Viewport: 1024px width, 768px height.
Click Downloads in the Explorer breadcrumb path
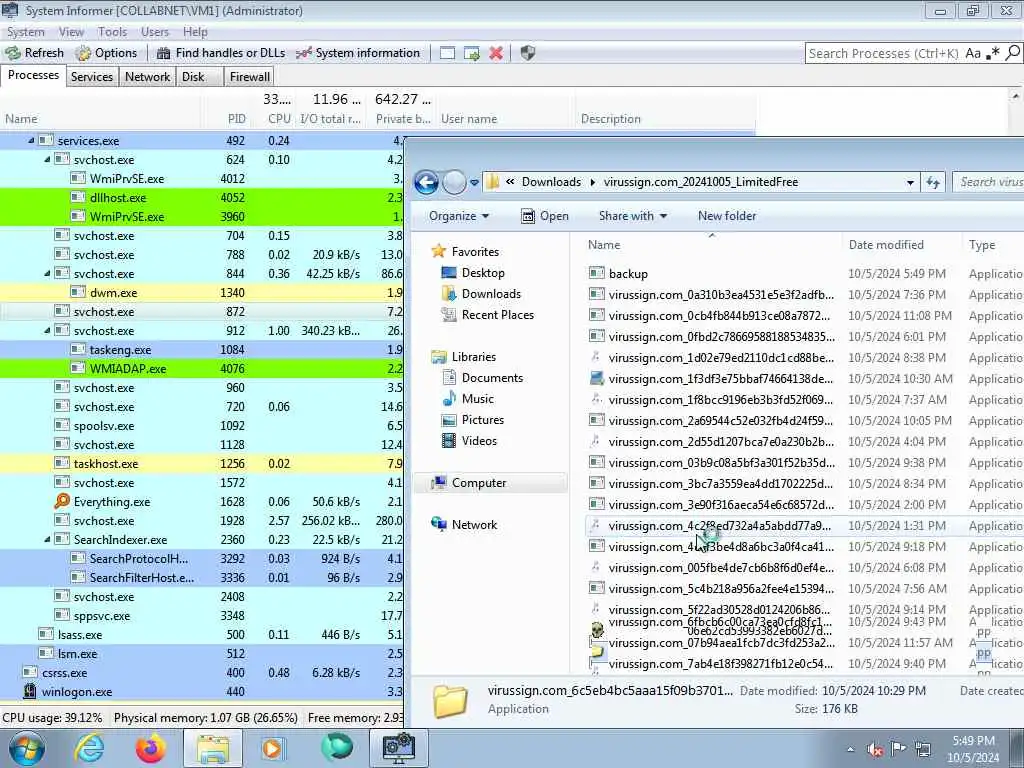click(551, 182)
